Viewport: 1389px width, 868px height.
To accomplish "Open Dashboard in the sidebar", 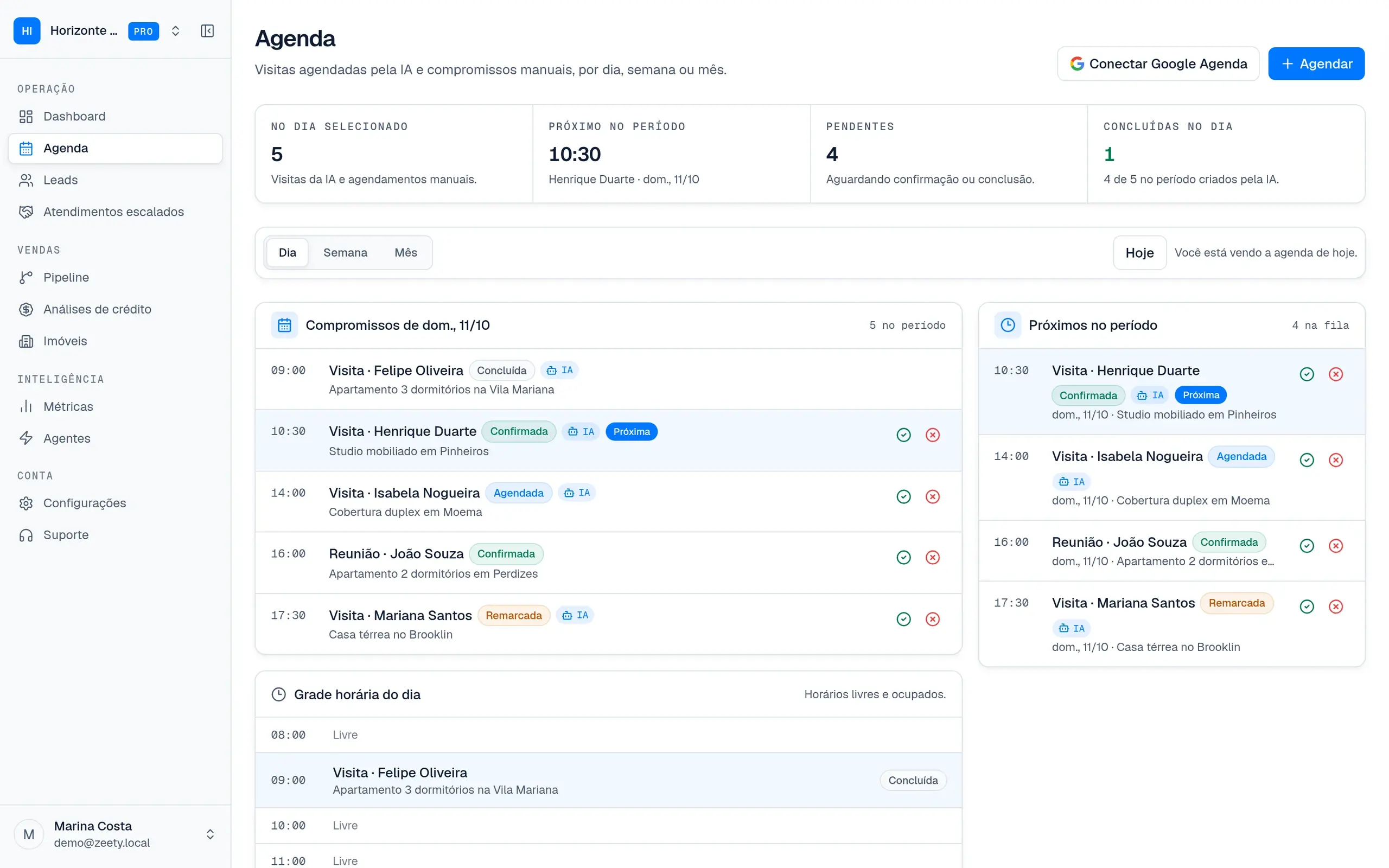I will coord(116,117).
